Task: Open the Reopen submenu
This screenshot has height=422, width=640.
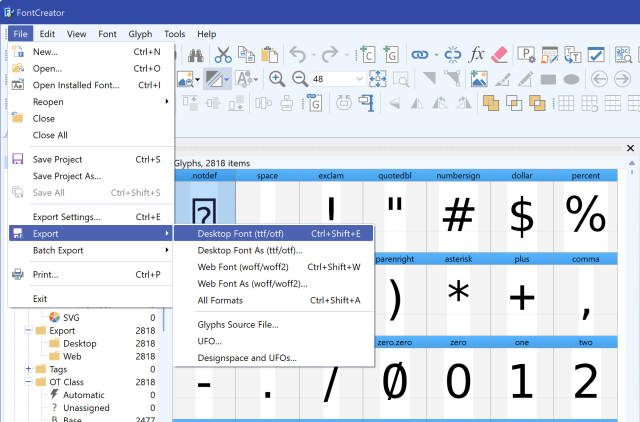Action: (x=91, y=102)
